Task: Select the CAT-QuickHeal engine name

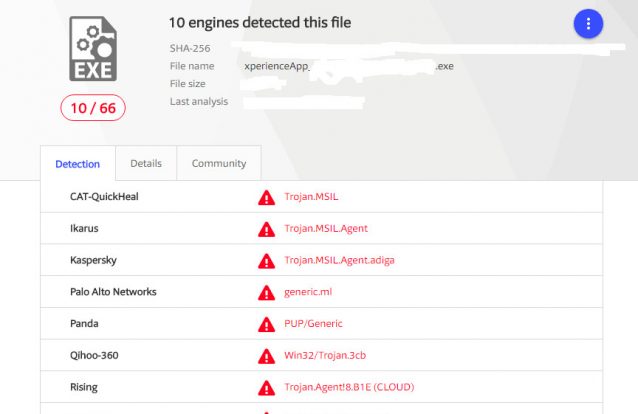Action: coord(104,196)
